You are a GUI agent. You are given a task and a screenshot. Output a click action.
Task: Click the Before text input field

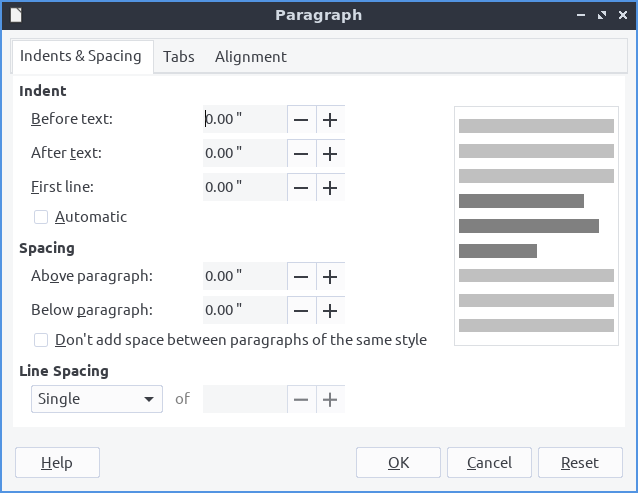(x=244, y=120)
